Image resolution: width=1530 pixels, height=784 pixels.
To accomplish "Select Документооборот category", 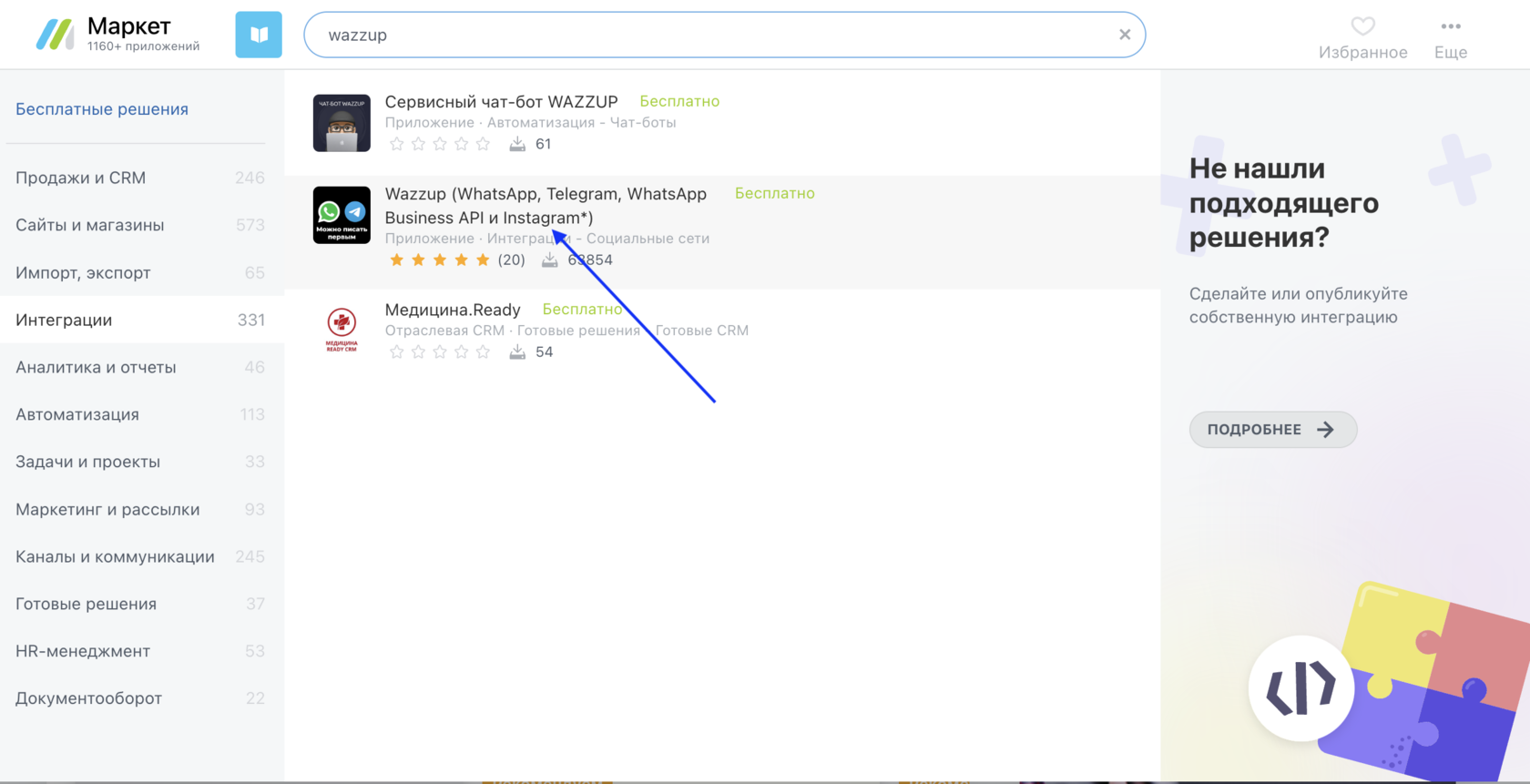I will [88, 698].
